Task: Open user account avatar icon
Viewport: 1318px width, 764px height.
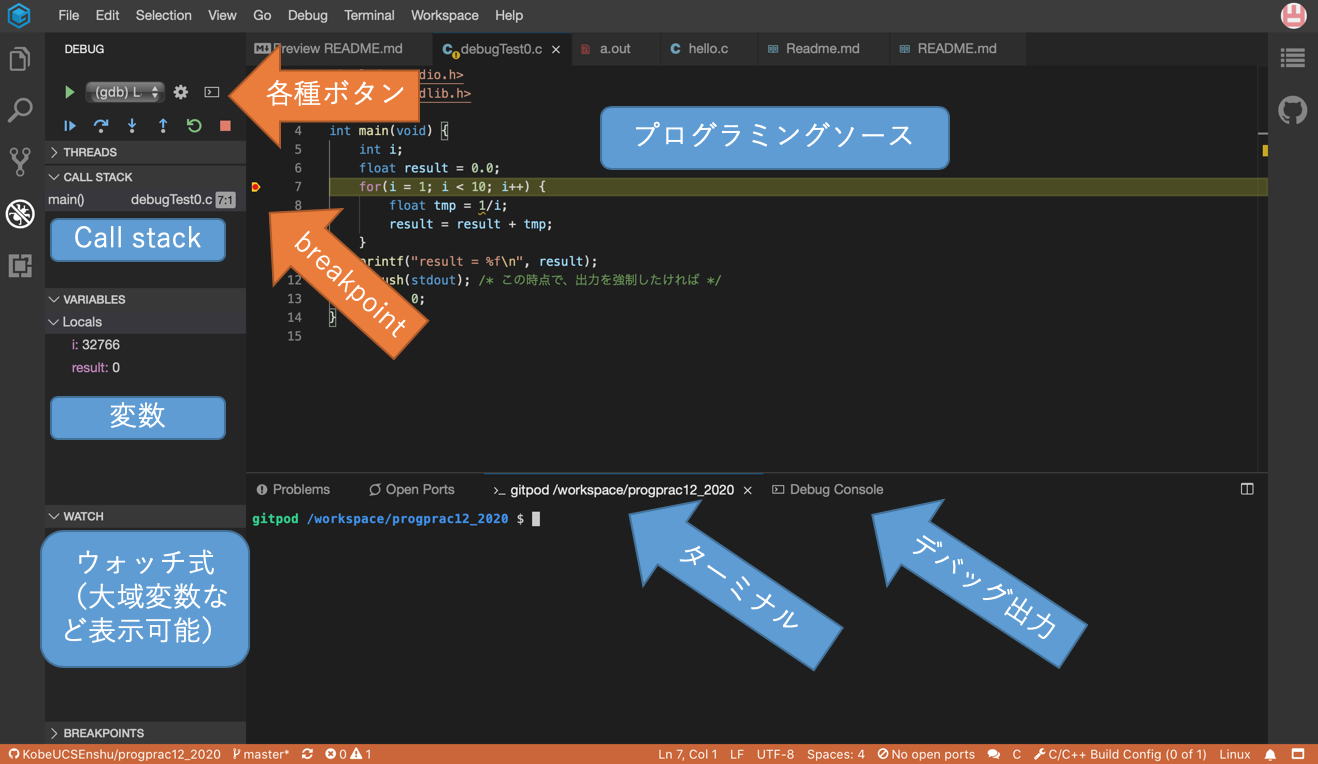Action: tap(1293, 15)
